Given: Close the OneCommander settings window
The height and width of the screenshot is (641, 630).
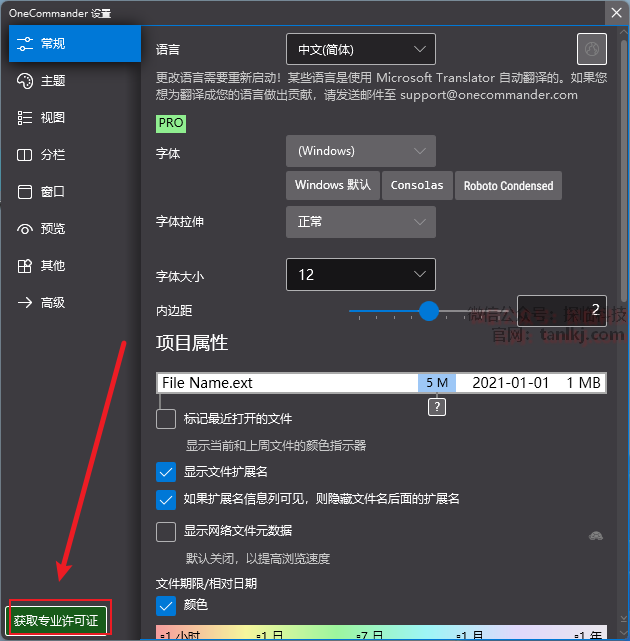Looking at the screenshot, I should [617, 13].
